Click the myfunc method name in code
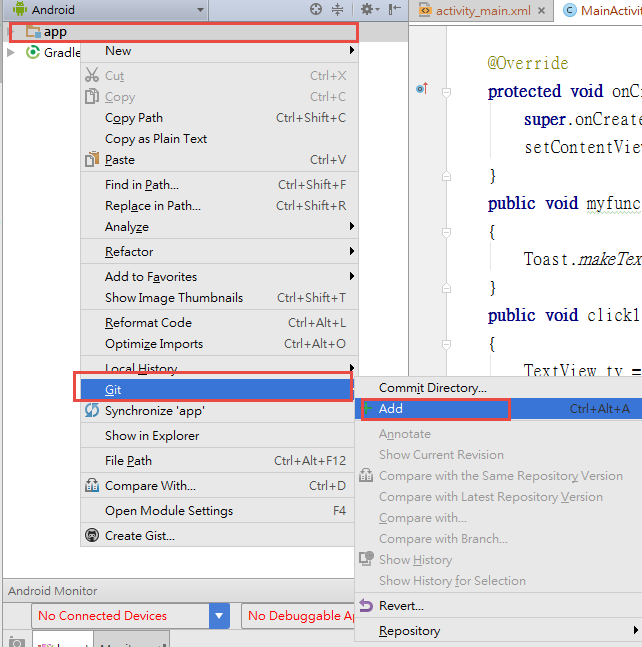 coord(614,203)
